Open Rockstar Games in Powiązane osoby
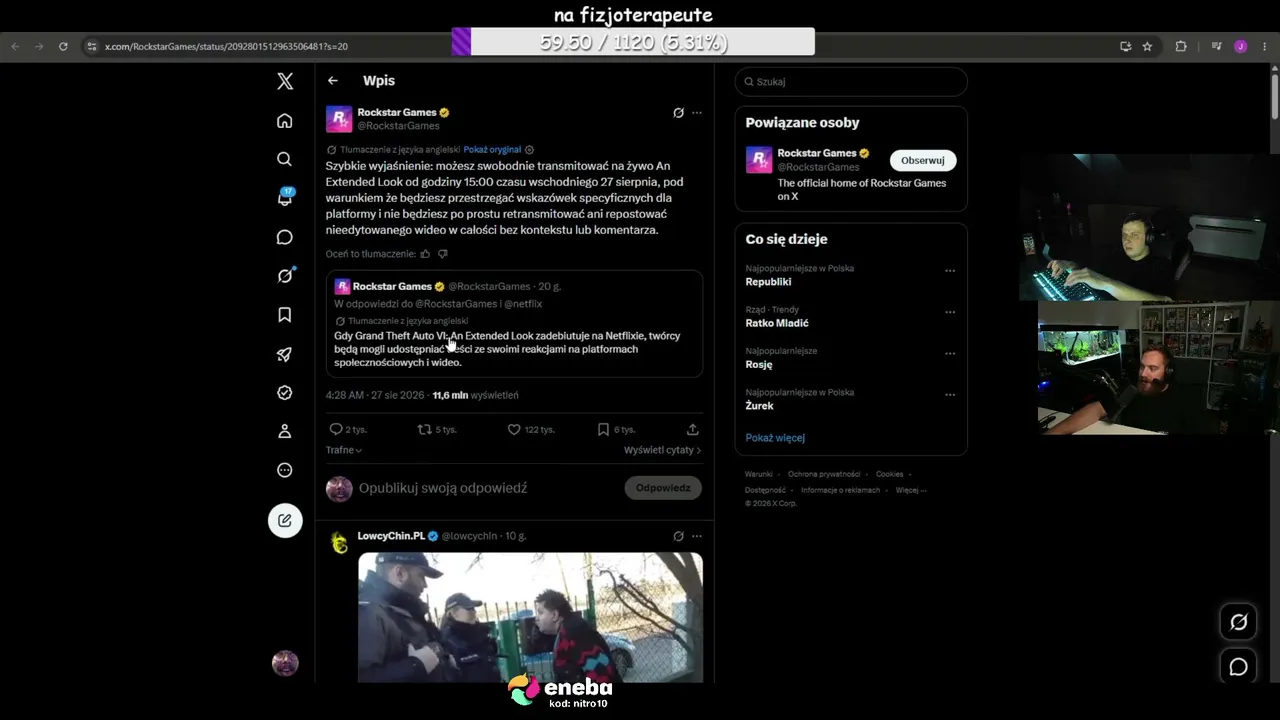The width and height of the screenshot is (1280, 720). pos(817,153)
